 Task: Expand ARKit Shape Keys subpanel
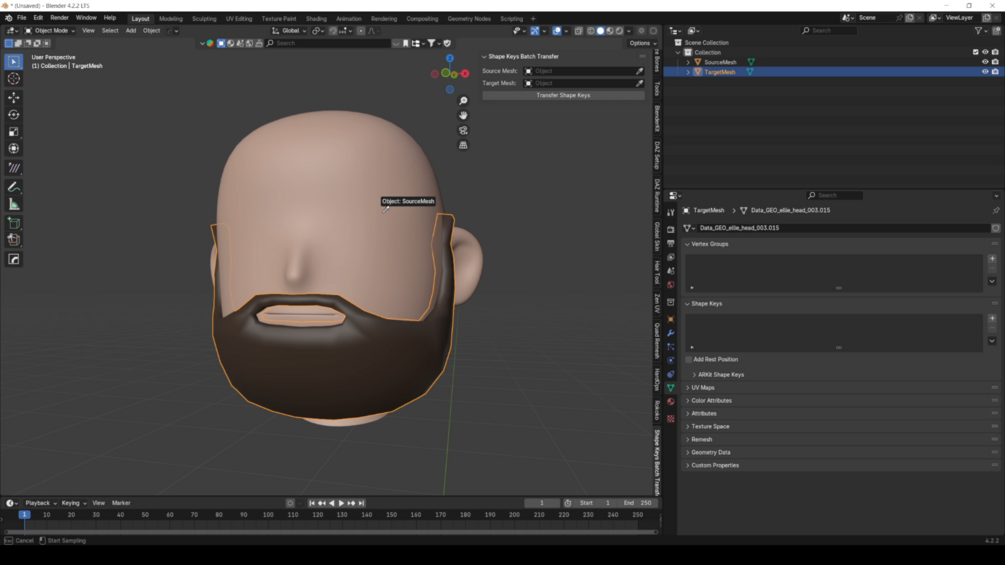click(x=720, y=375)
